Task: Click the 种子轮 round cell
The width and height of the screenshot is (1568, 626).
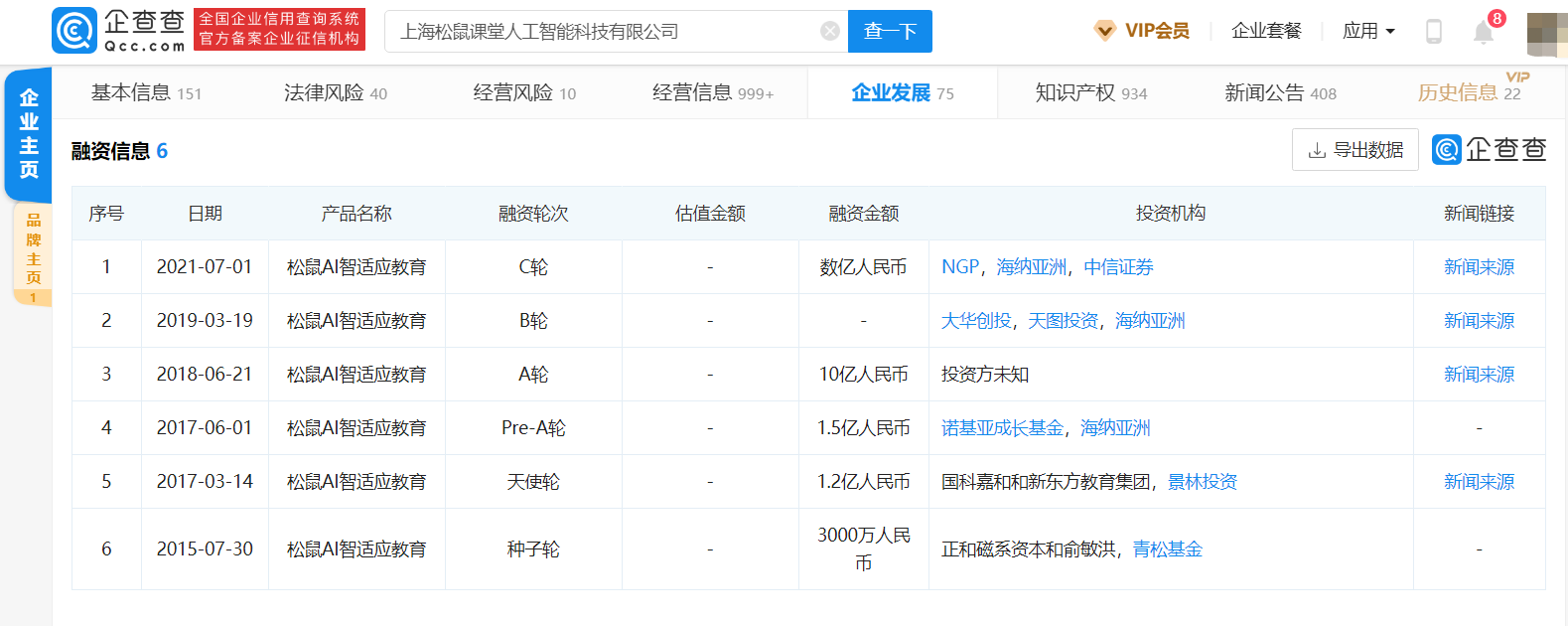Action: tap(533, 549)
